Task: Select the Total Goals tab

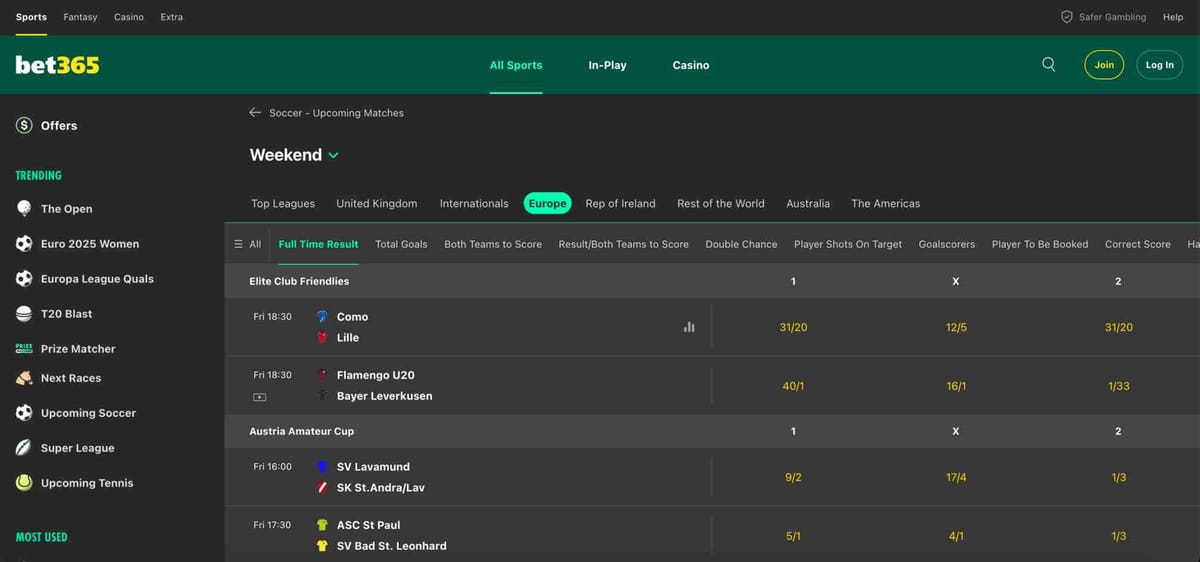Action: 401,244
